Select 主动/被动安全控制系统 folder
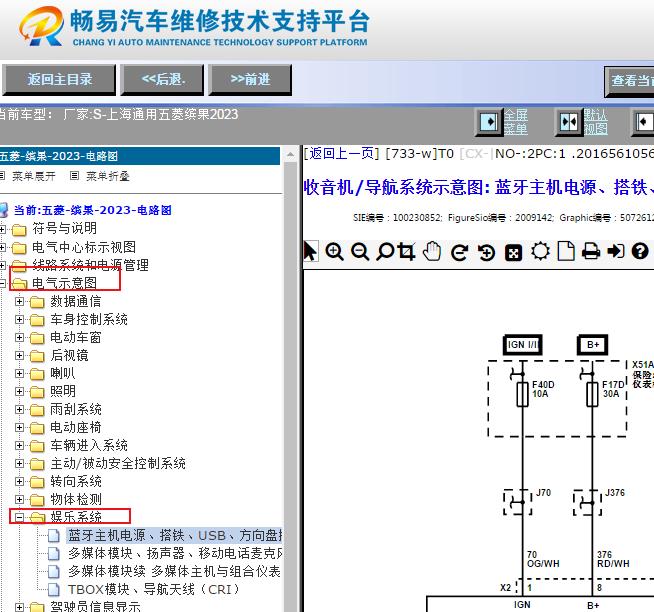The height and width of the screenshot is (612, 654). [118, 463]
